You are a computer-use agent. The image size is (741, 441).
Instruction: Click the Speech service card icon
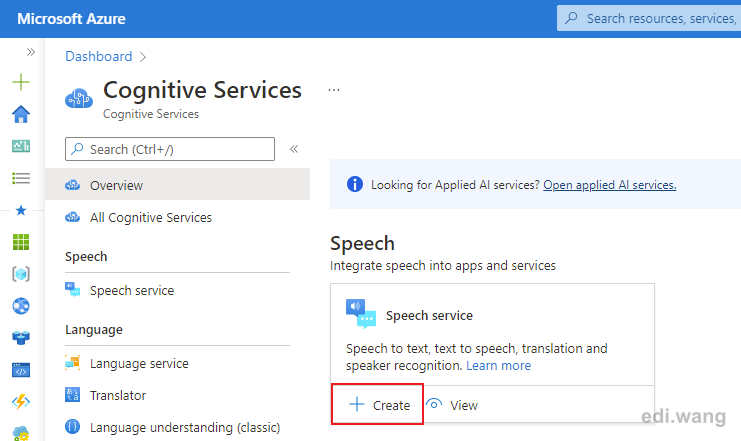[x=361, y=313]
